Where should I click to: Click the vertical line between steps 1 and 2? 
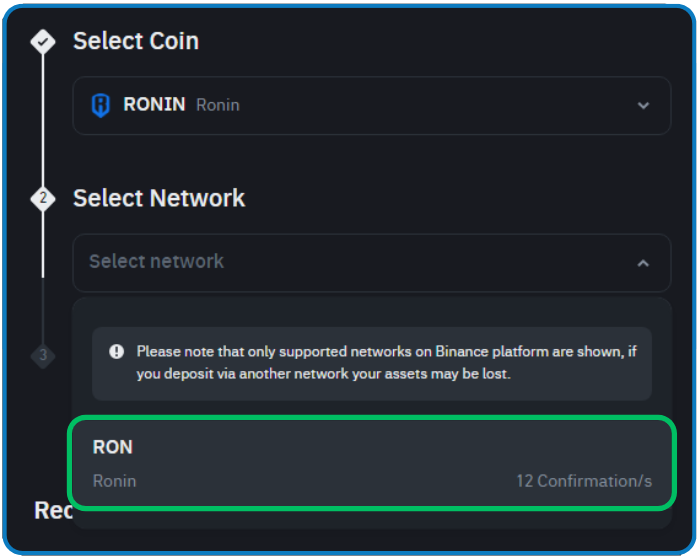[43, 120]
